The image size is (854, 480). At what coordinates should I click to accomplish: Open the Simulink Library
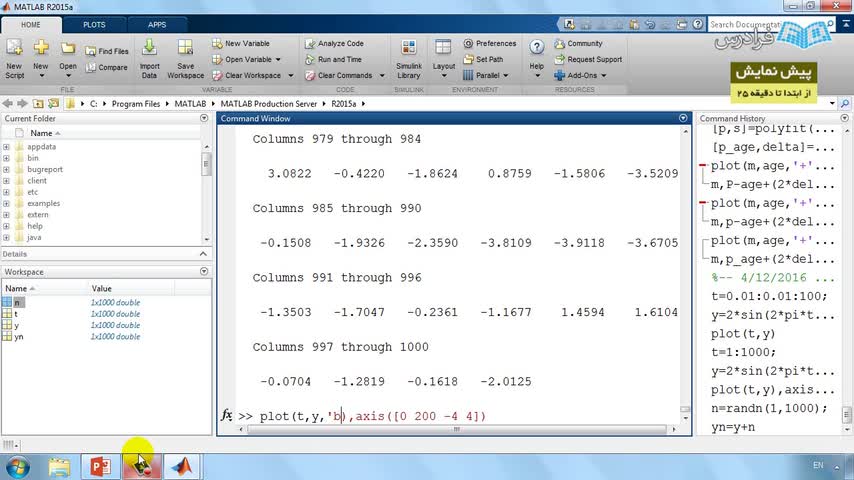tap(408, 59)
